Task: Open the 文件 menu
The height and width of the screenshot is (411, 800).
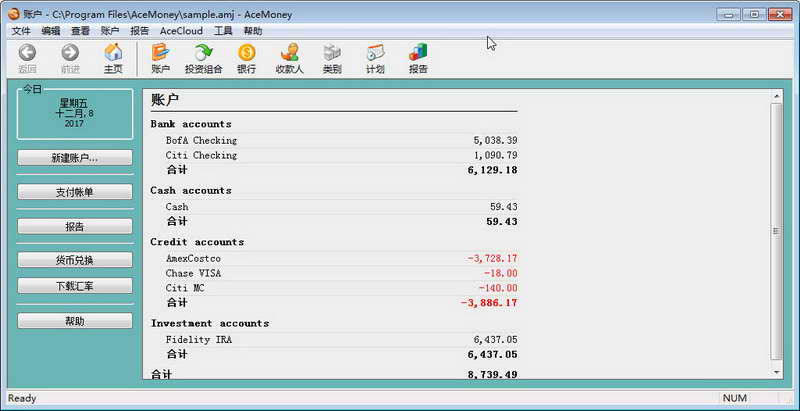Action: pos(21,31)
